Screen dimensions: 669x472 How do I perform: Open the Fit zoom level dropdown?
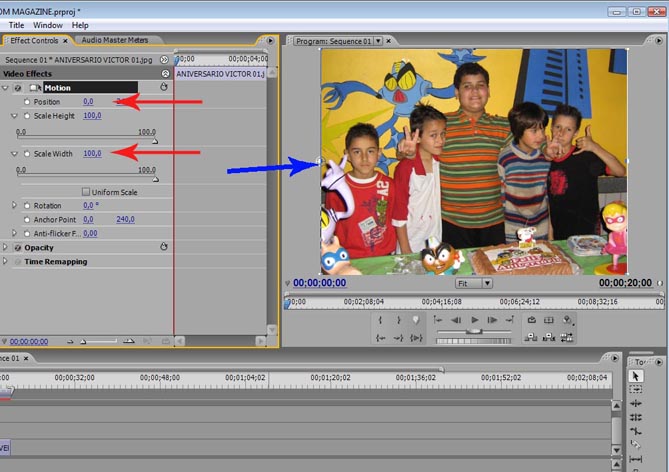(x=473, y=283)
